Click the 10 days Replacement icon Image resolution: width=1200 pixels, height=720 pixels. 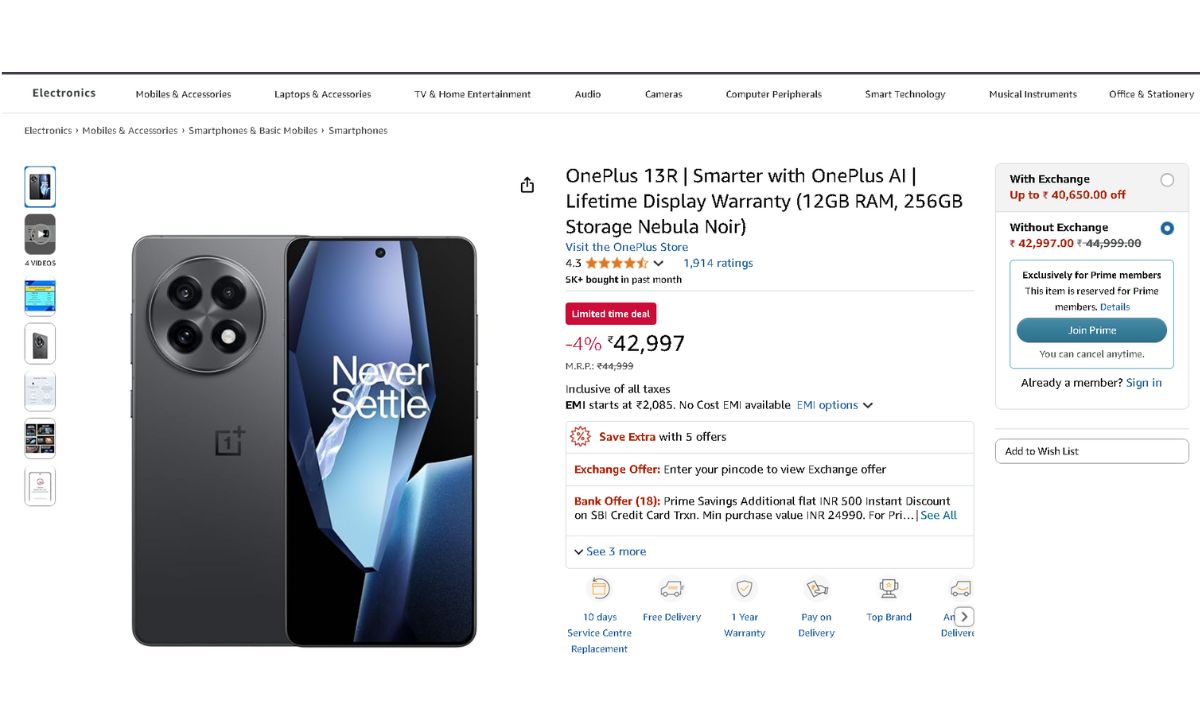599,589
